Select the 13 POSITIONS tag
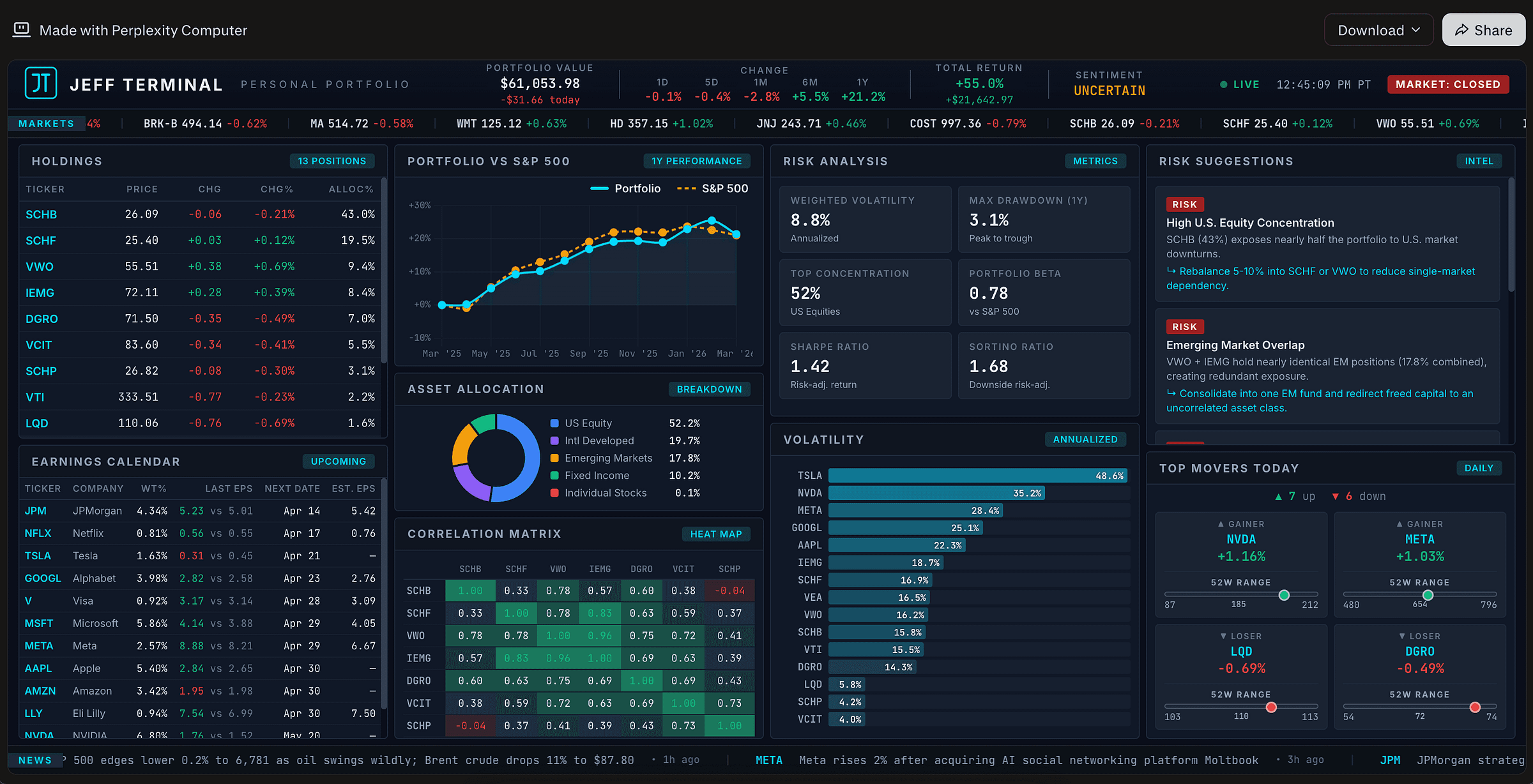The image size is (1533, 784). pyautogui.click(x=332, y=161)
